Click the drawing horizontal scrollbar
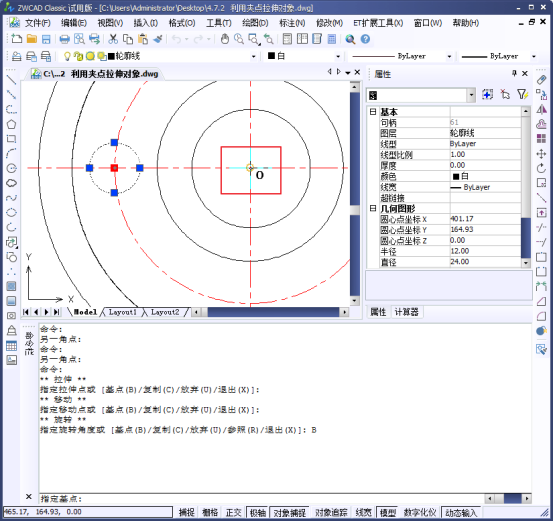Image resolution: width=554 pixels, height=522 pixels. point(271,312)
